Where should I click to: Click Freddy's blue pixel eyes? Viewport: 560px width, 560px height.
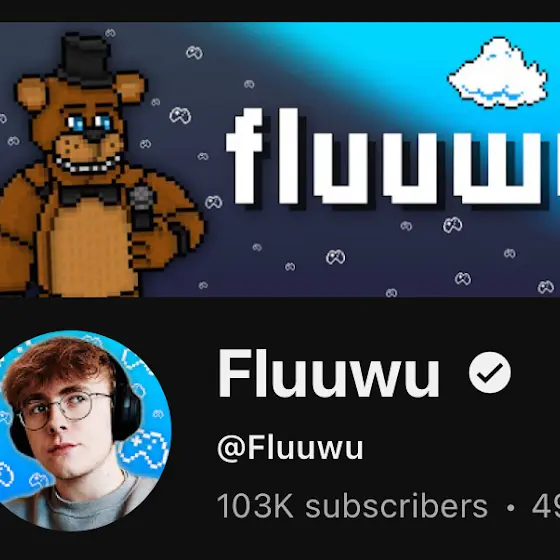tap(89, 123)
